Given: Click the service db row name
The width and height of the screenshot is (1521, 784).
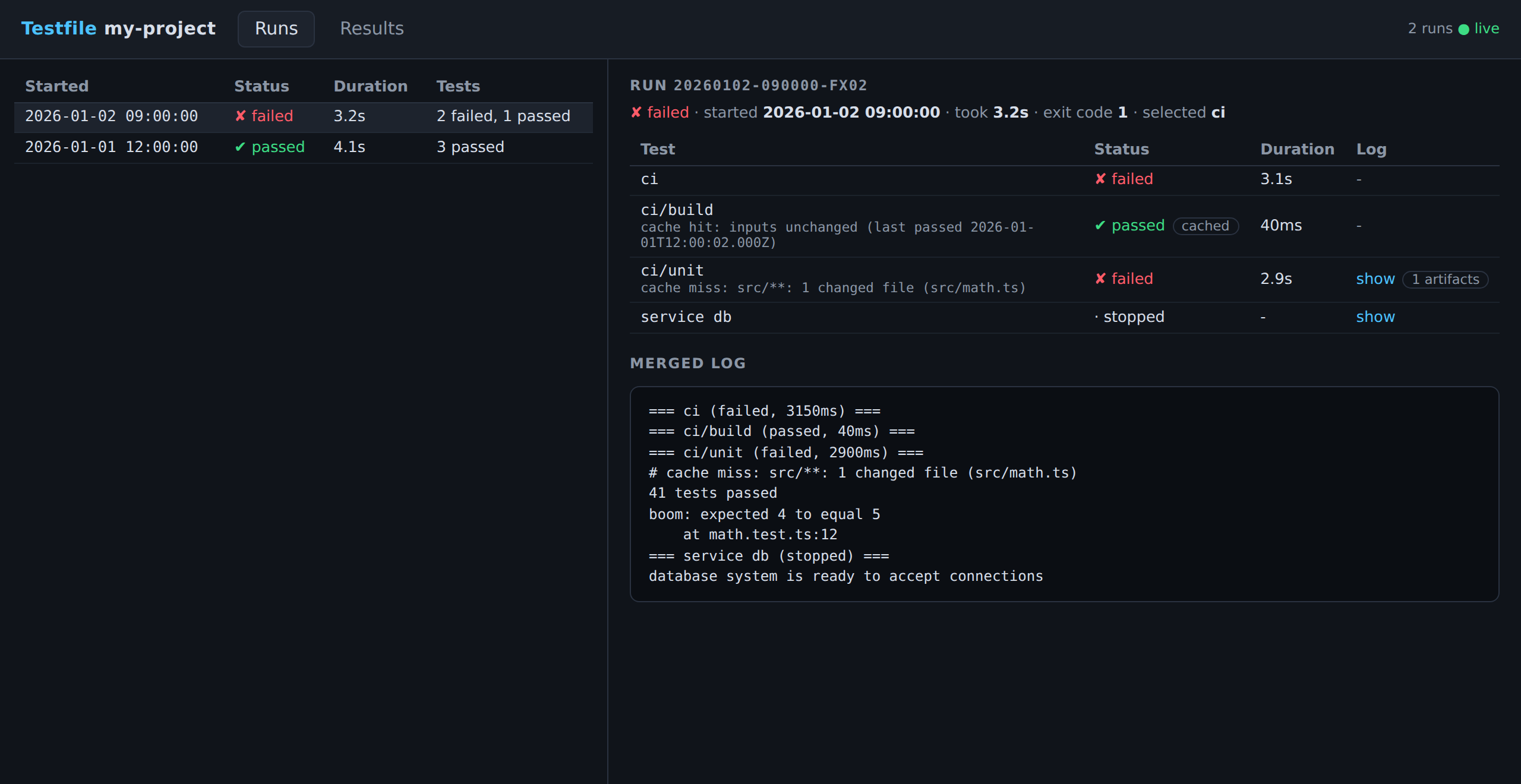Looking at the screenshot, I should coord(686,317).
